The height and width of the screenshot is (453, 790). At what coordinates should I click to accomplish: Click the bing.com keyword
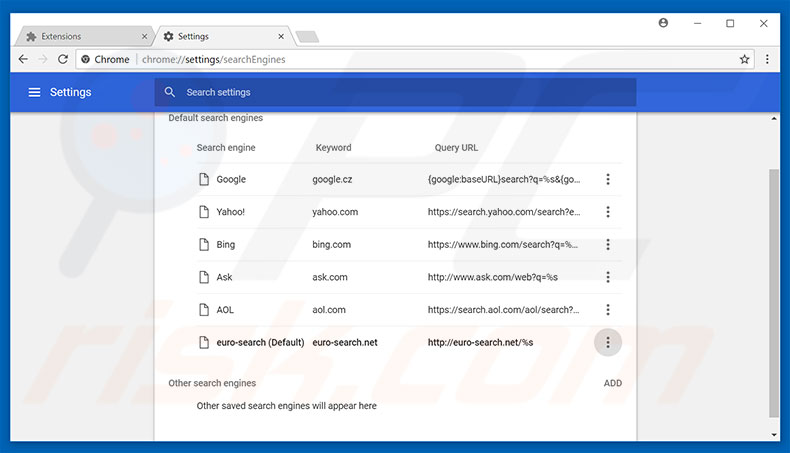coord(332,244)
